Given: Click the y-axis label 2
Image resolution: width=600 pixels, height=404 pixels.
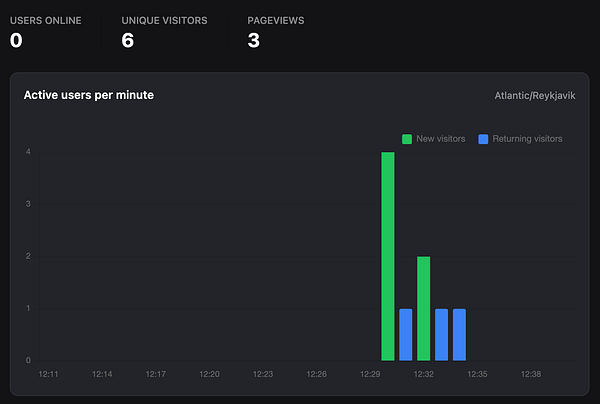Looking at the screenshot, I should click(x=28, y=256).
